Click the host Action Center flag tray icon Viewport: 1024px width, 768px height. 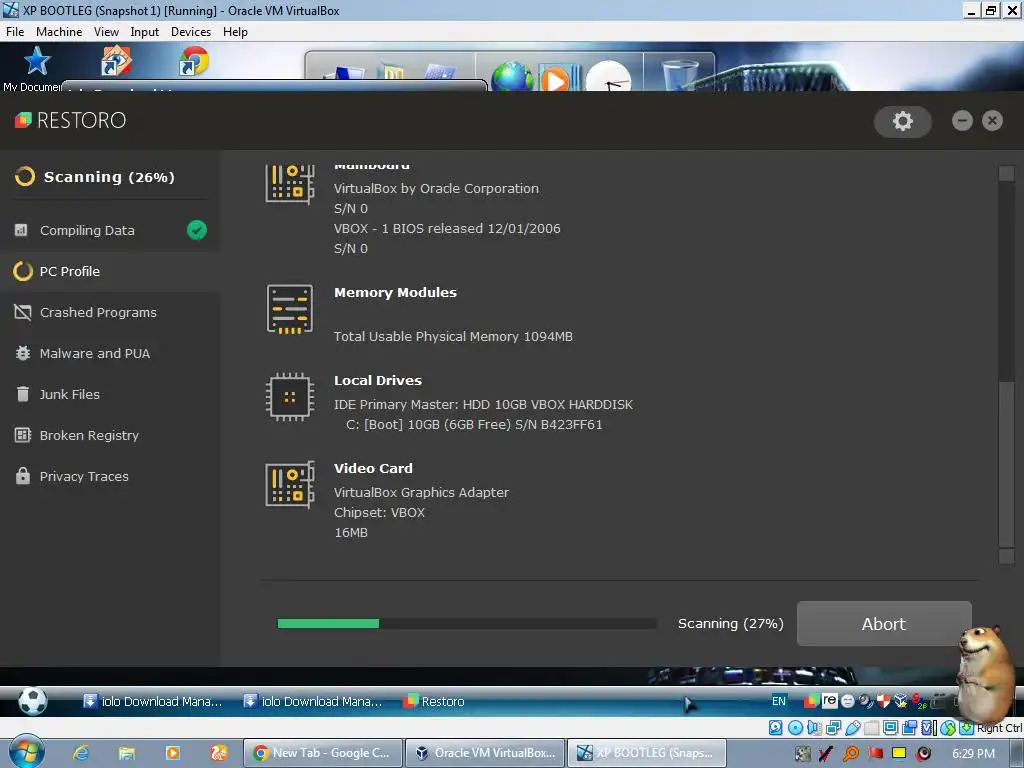[x=875, y=753]
